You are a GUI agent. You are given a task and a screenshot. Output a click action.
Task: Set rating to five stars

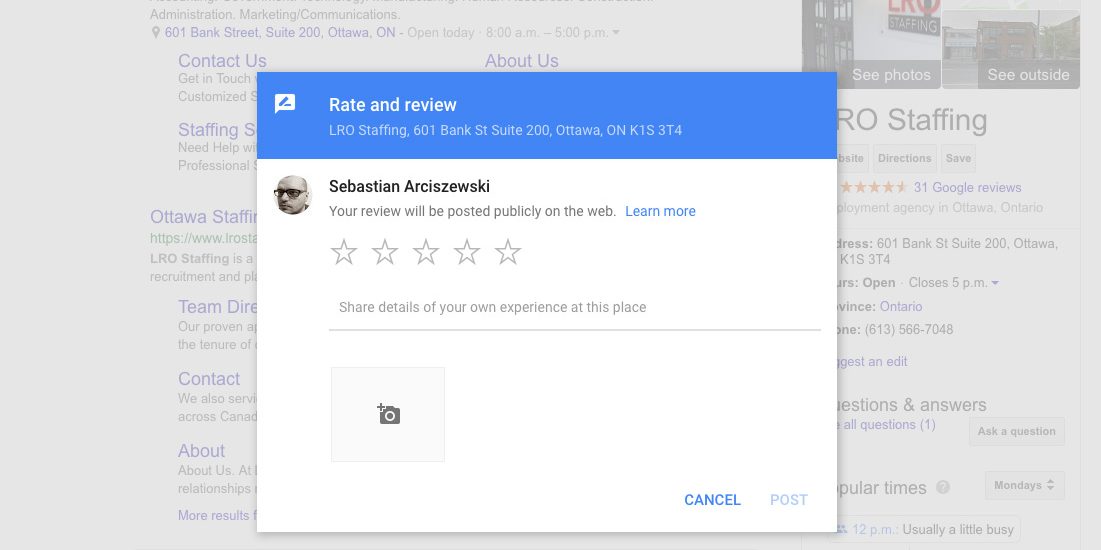(508, 252)
